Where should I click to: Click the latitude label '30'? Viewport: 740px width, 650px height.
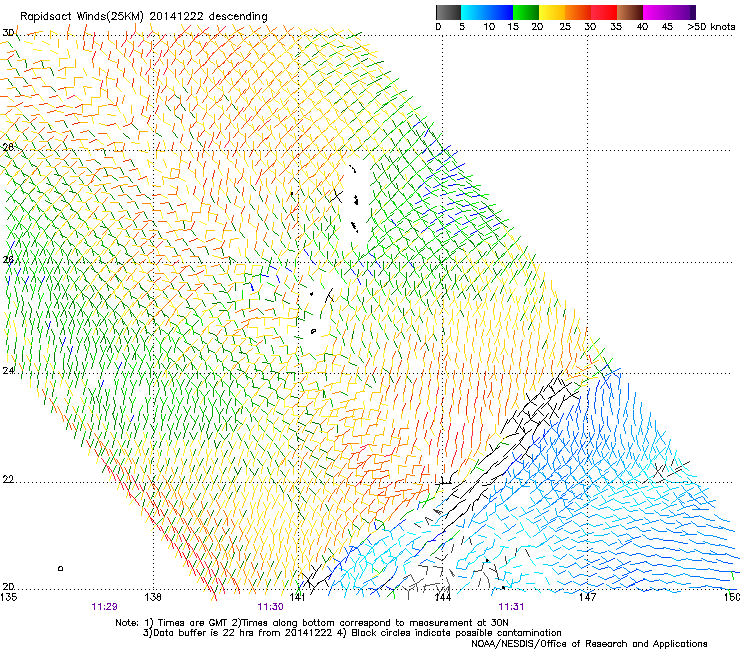[x=8, y=33]
